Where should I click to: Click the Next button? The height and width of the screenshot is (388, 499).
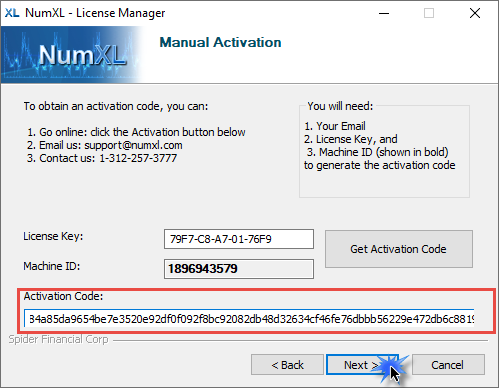362,365
